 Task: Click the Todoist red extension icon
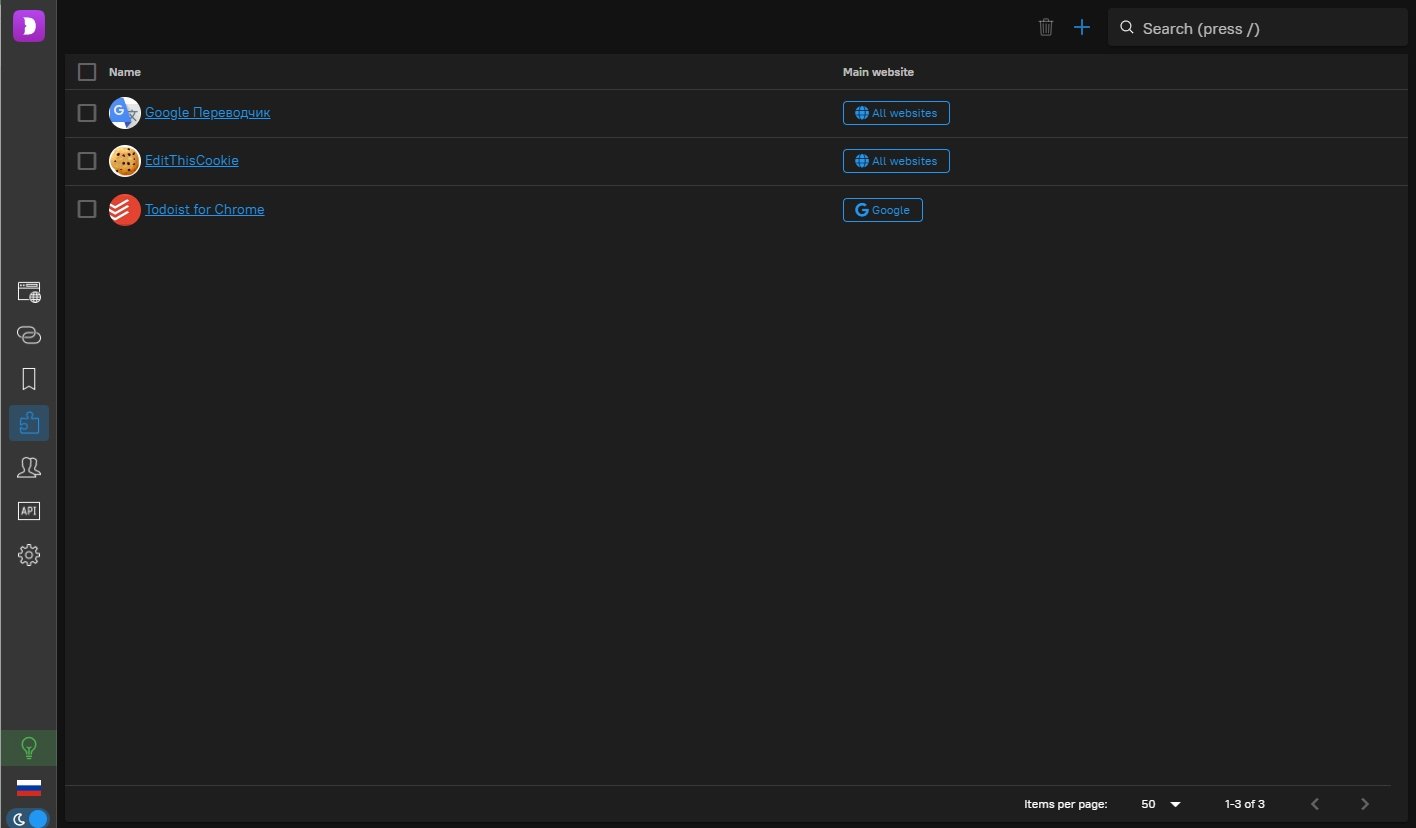coord(125,210)
